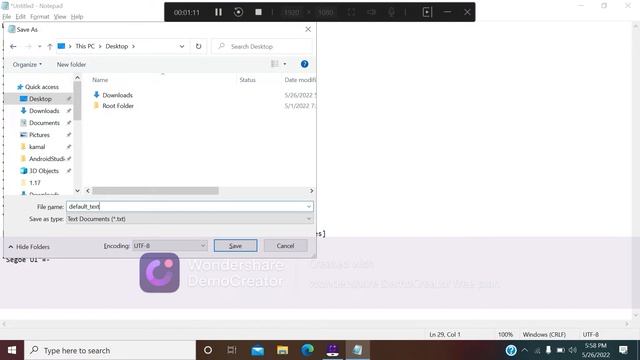Expand the File name dropdown
The image size is (640, 360).
(309, 207)
